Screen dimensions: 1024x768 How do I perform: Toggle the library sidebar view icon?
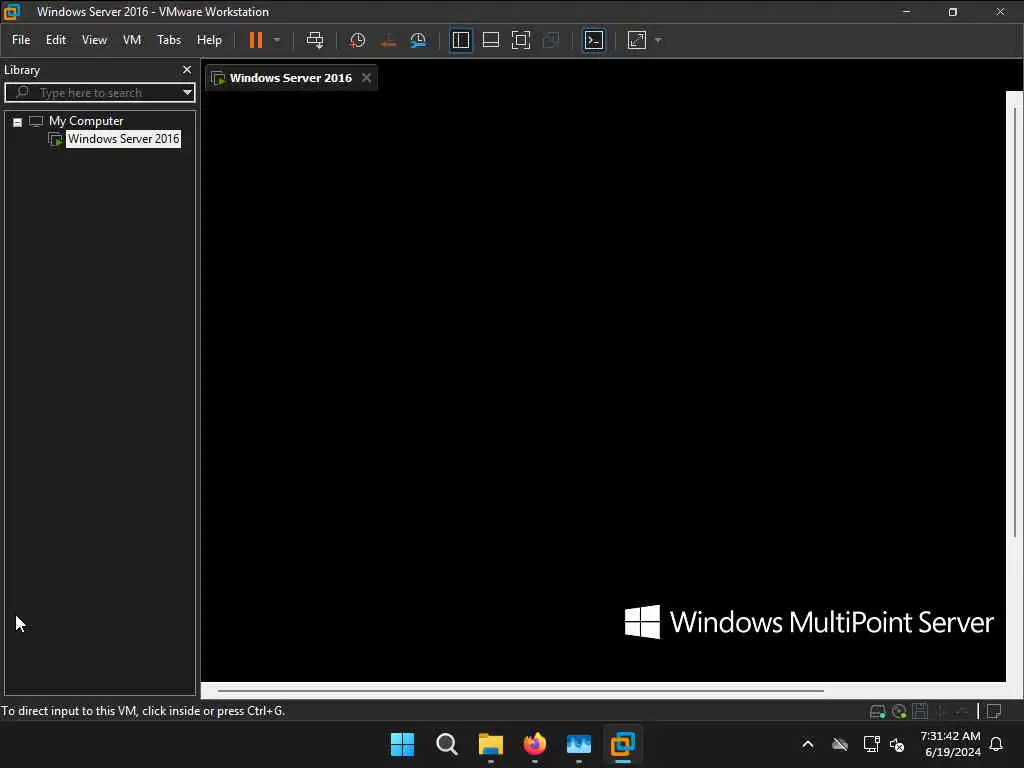point(460,40)
